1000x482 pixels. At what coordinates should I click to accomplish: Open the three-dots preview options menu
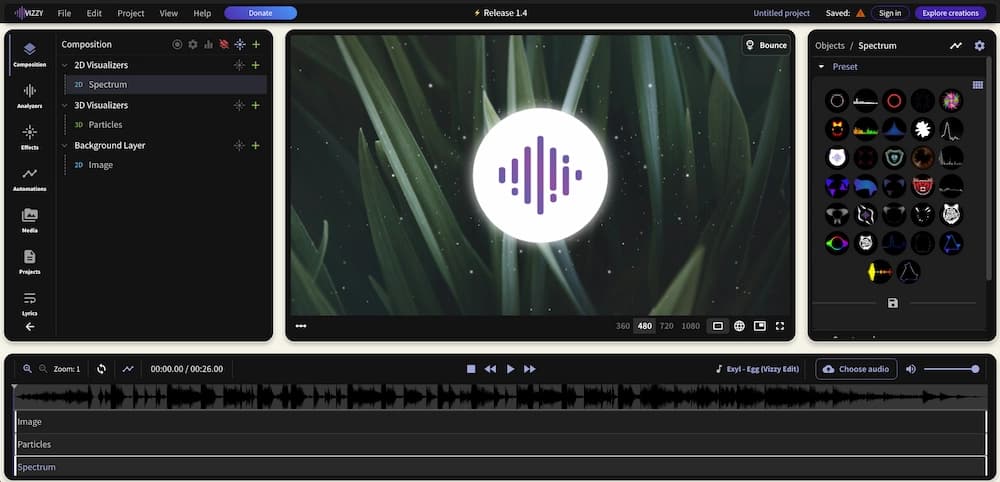[x=301, y=326]
